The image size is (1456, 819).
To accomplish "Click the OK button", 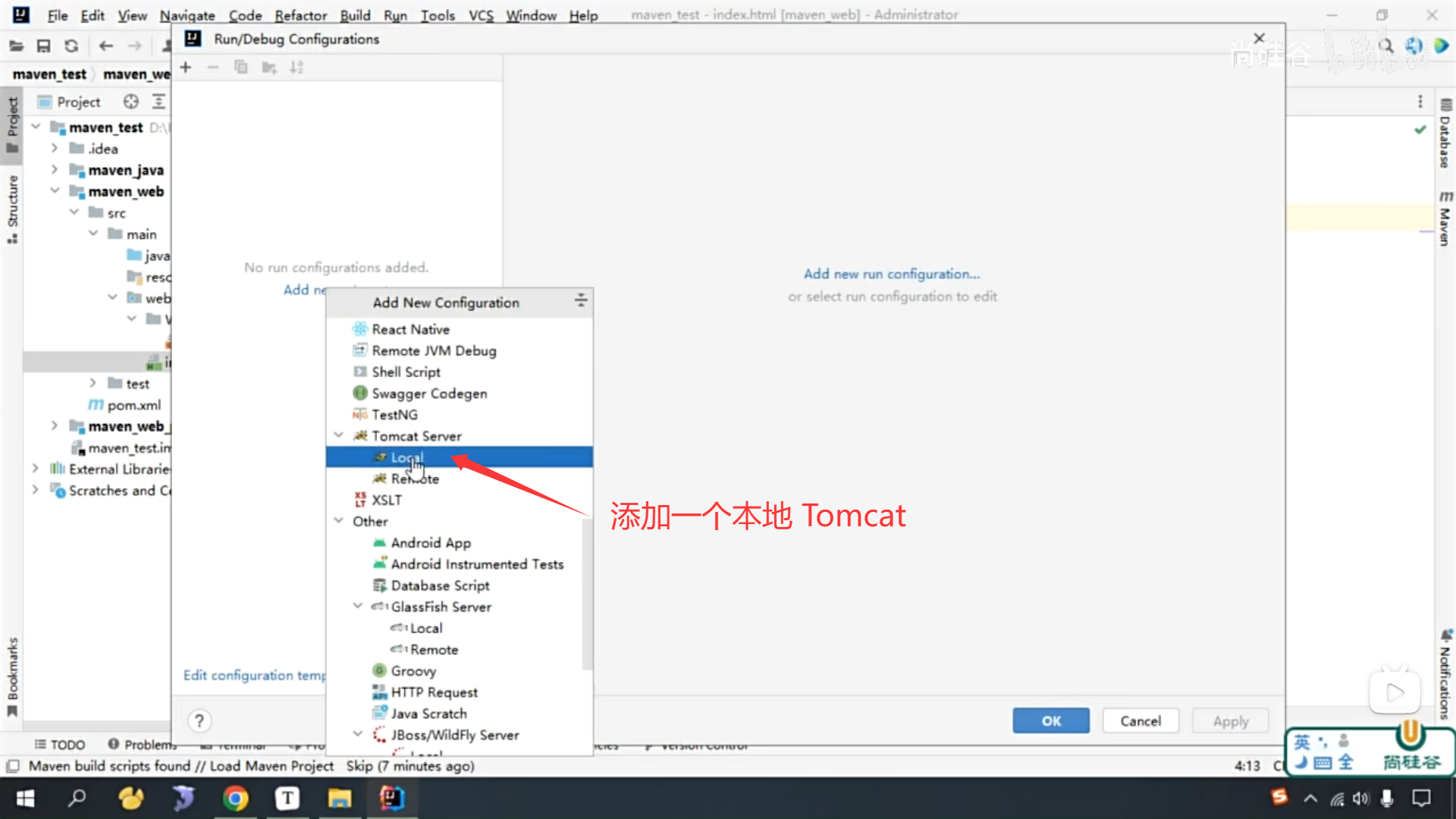I will 1050,720.
